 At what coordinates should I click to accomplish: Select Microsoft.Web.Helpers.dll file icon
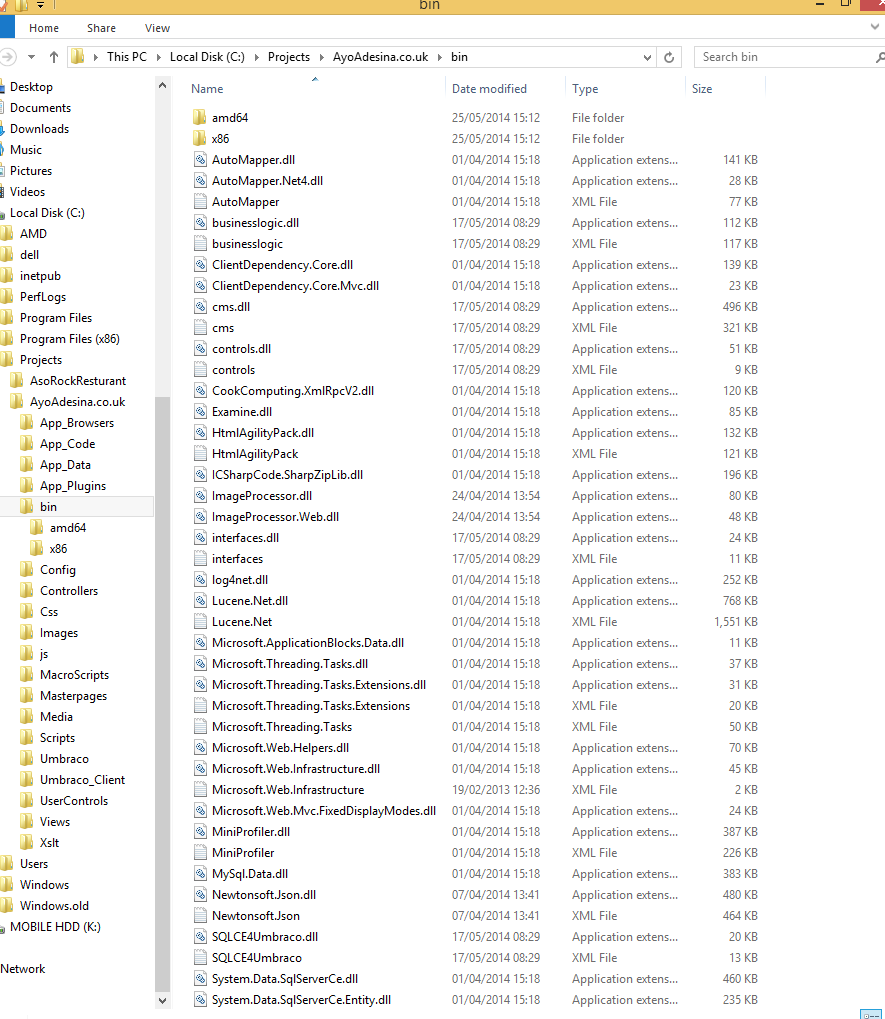[x=200, y=748]
